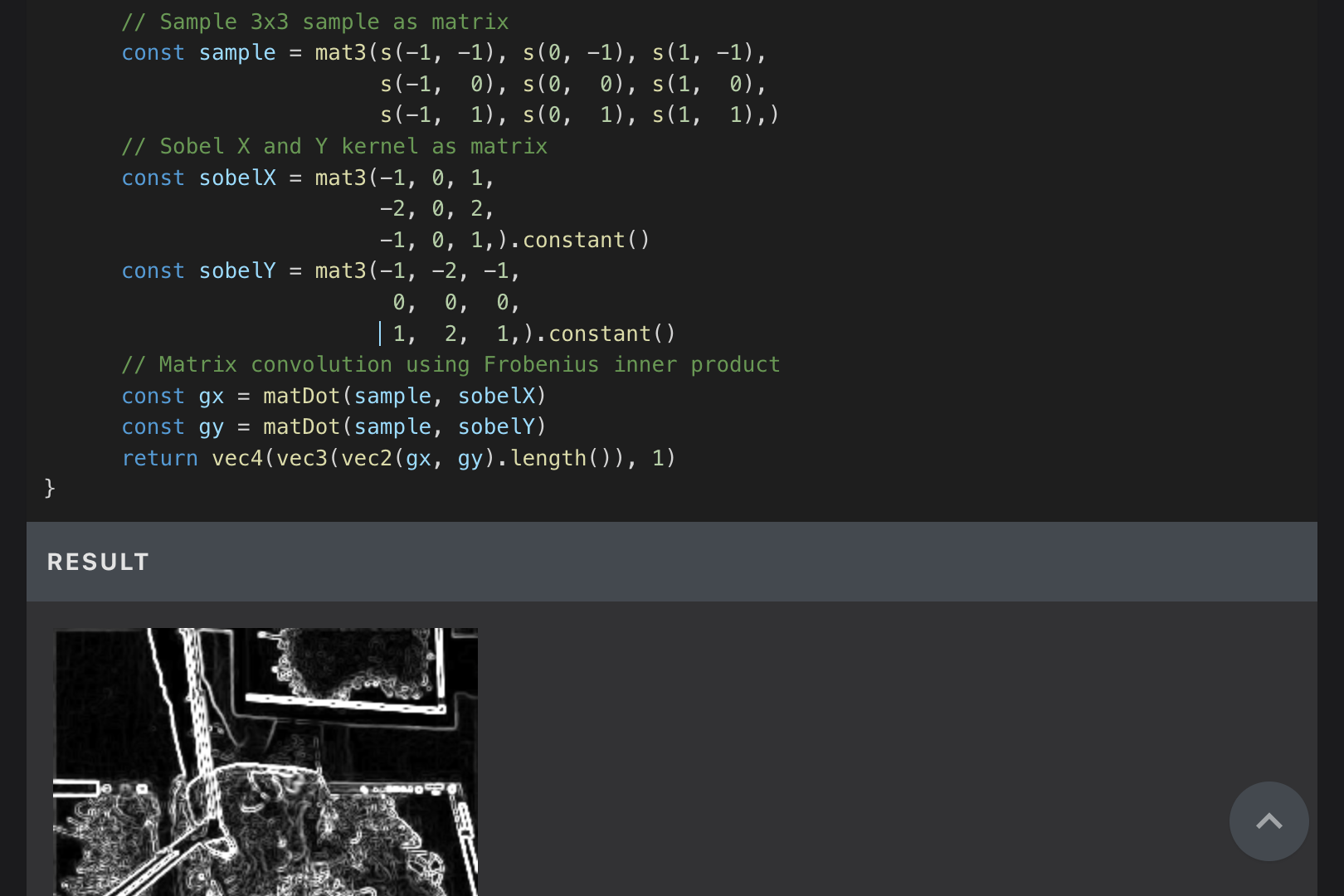Viewport: 1344px width, 896px height.
Task: Select the matDot(sample, sobelX) call
Action: point(402,396)
